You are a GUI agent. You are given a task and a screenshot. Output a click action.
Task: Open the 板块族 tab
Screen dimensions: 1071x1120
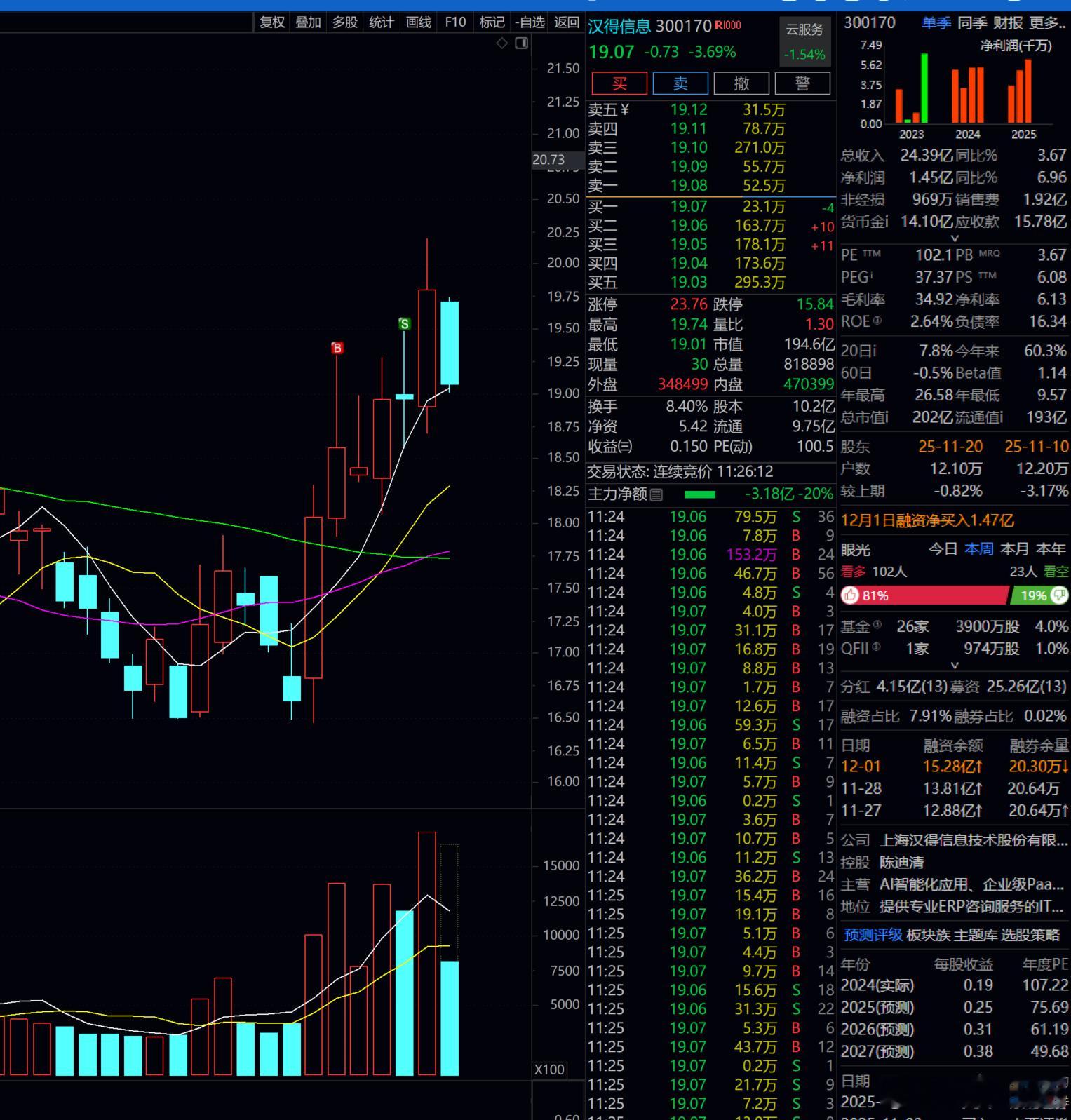pos(929,935)
